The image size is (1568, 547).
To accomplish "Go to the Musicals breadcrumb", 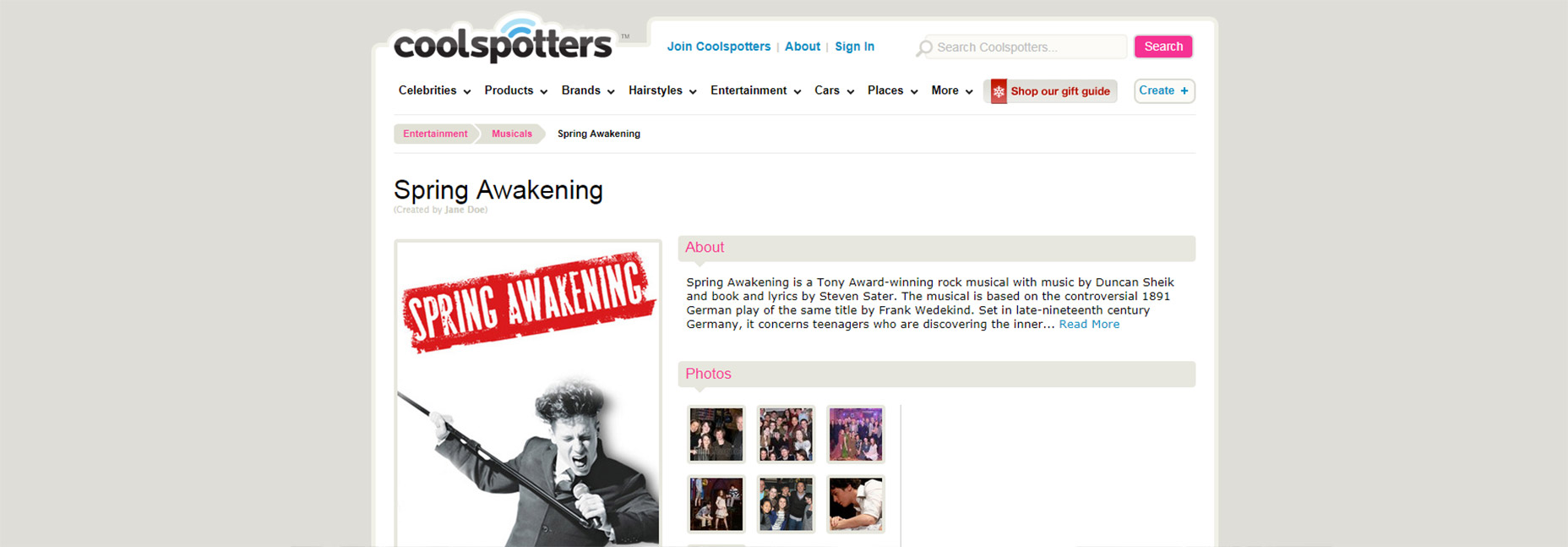I will point(512,134).
